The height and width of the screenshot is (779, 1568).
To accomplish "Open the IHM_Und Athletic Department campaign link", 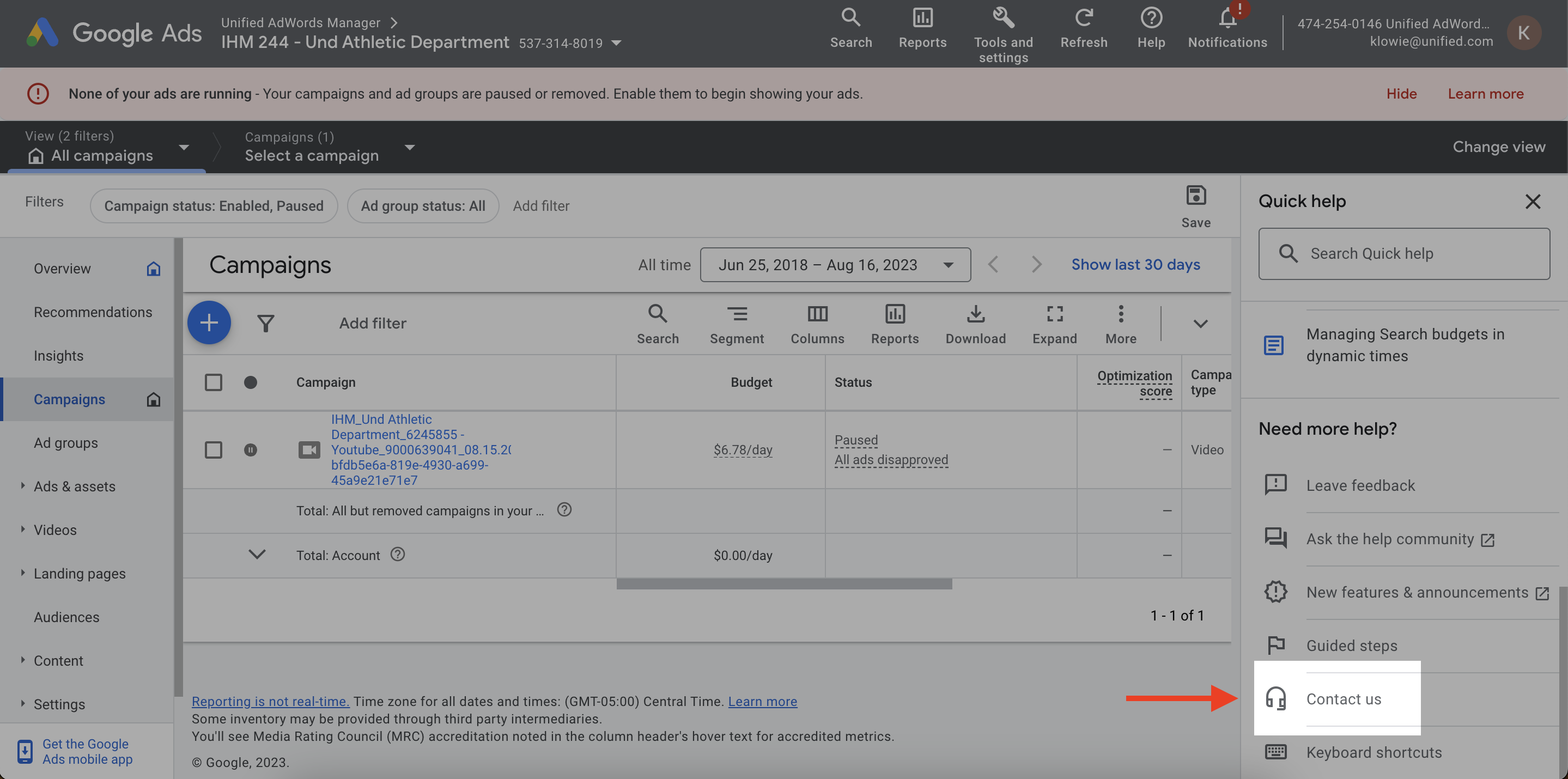I will [x=421, y=450].
